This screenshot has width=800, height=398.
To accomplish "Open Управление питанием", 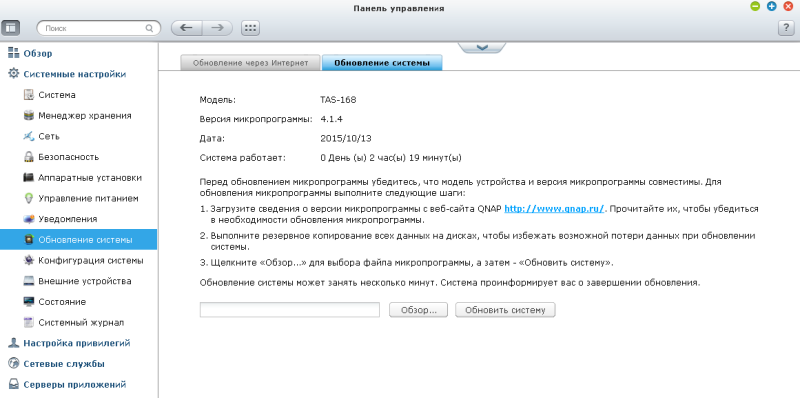I will point(88,198).
